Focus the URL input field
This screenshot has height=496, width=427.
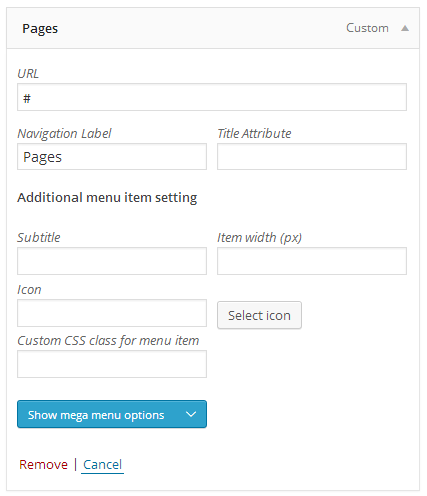tap(212, 97)
